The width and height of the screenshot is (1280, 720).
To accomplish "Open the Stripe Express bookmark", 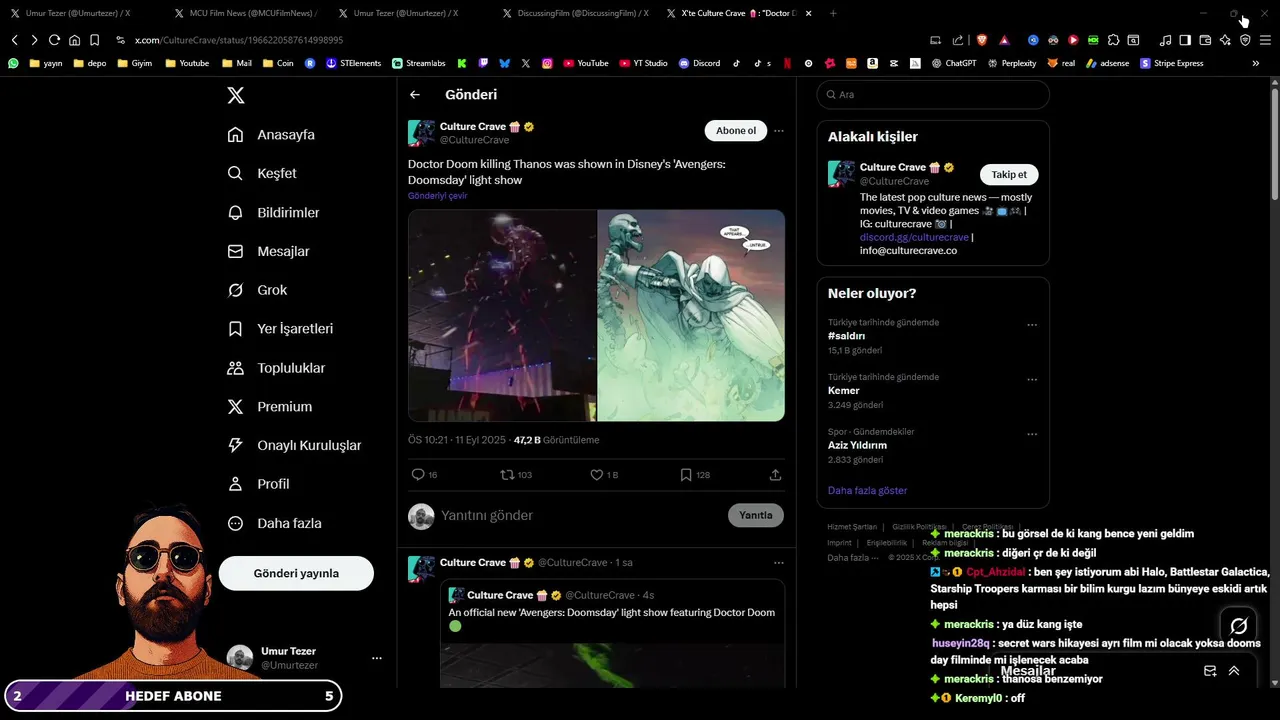I will pyautogui.click(x=1172, y=63).
